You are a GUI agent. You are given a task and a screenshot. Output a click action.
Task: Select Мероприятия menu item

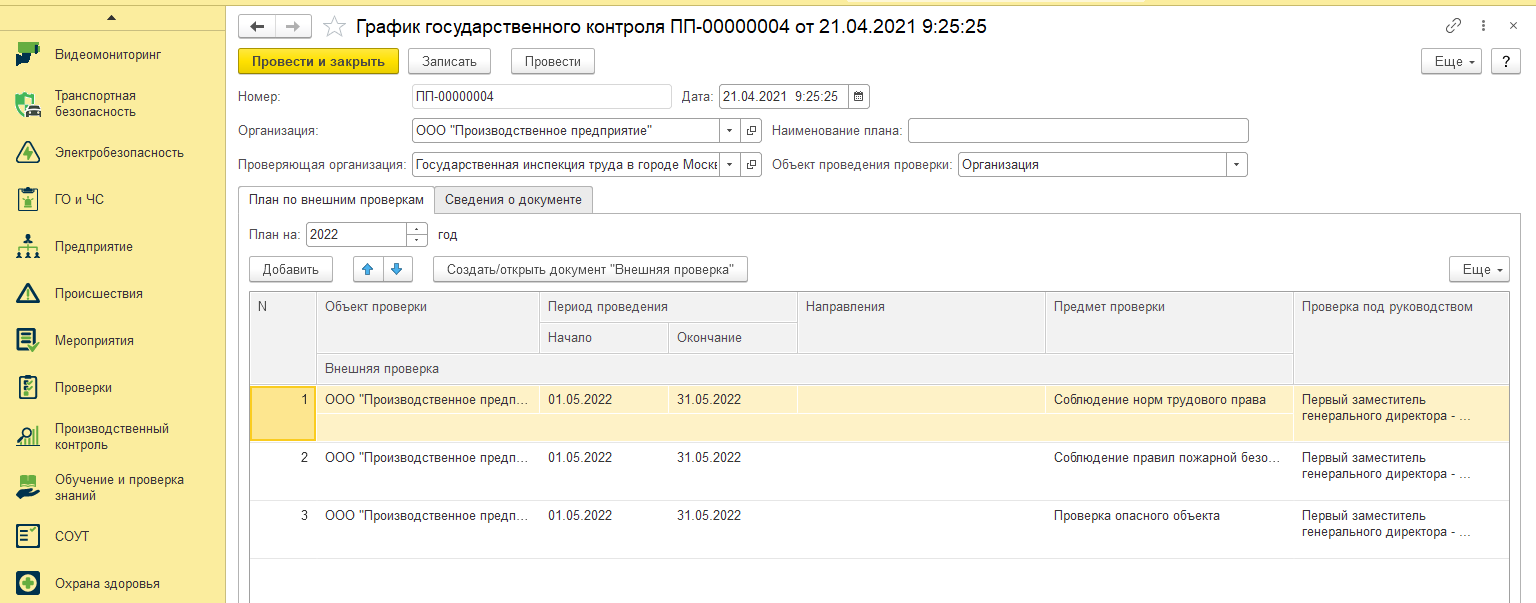click(x=94, y=340)
